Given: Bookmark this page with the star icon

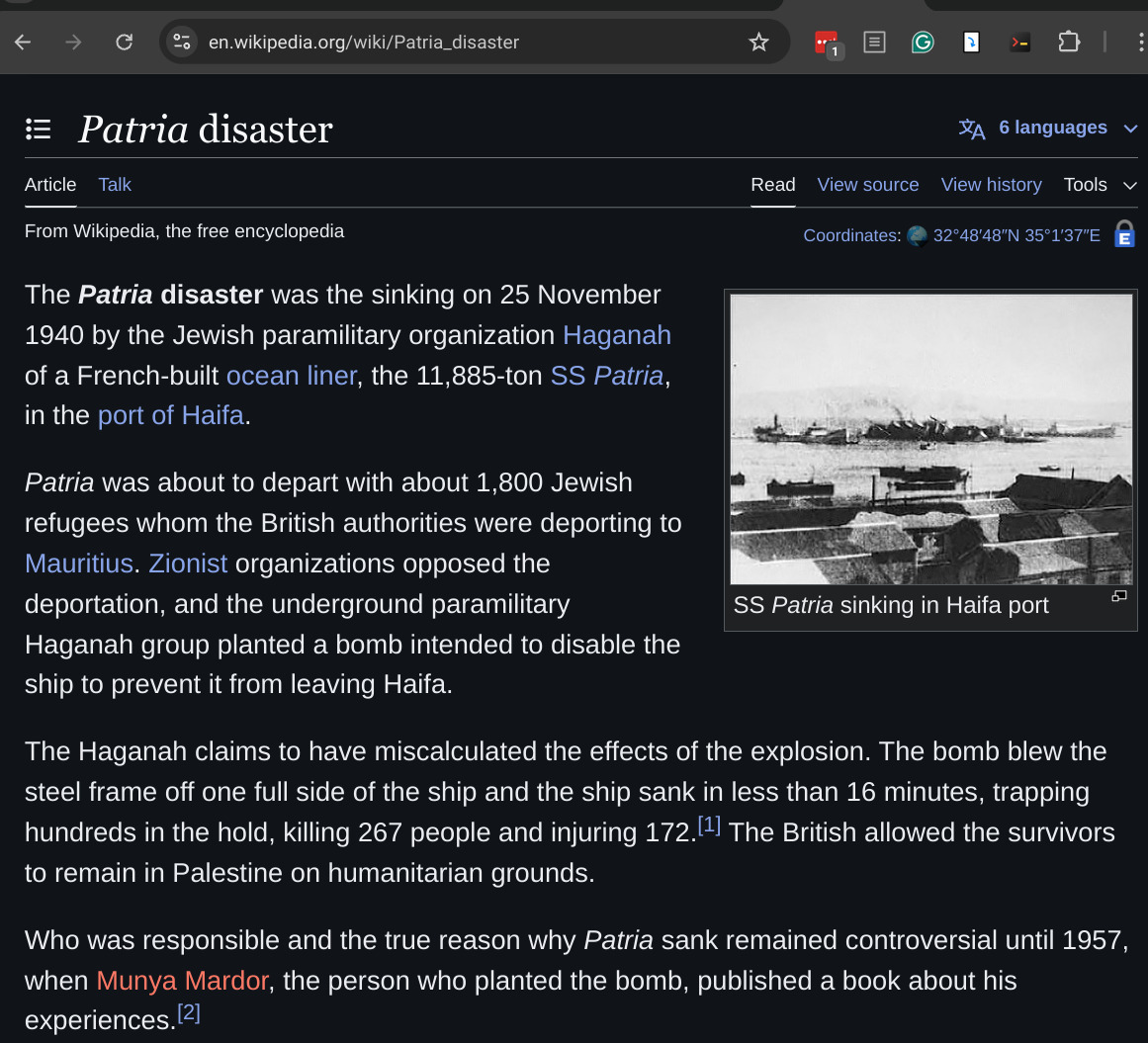Looking at the screenshot, I should click(x=758, y=42).
